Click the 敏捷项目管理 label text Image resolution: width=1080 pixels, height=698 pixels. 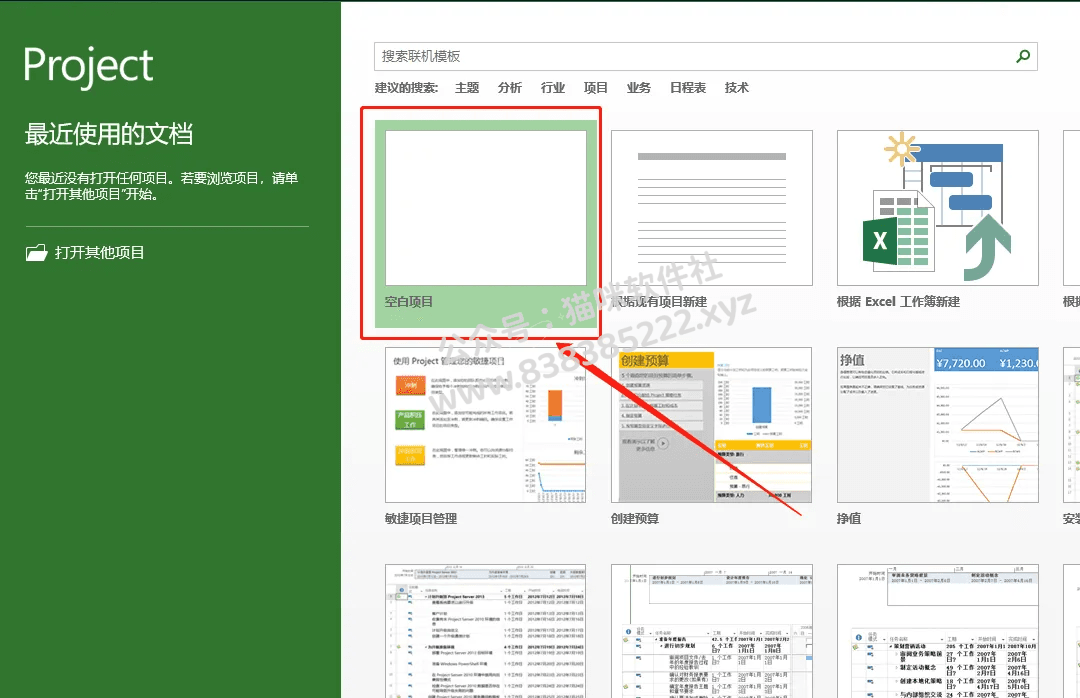pos(421,519)
